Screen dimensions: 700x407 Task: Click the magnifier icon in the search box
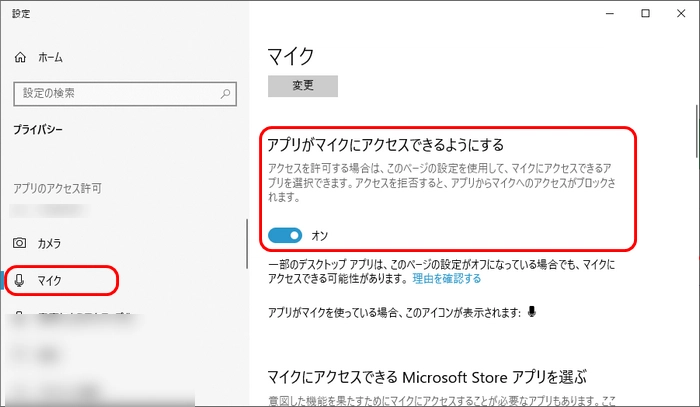tap(225, 94)
